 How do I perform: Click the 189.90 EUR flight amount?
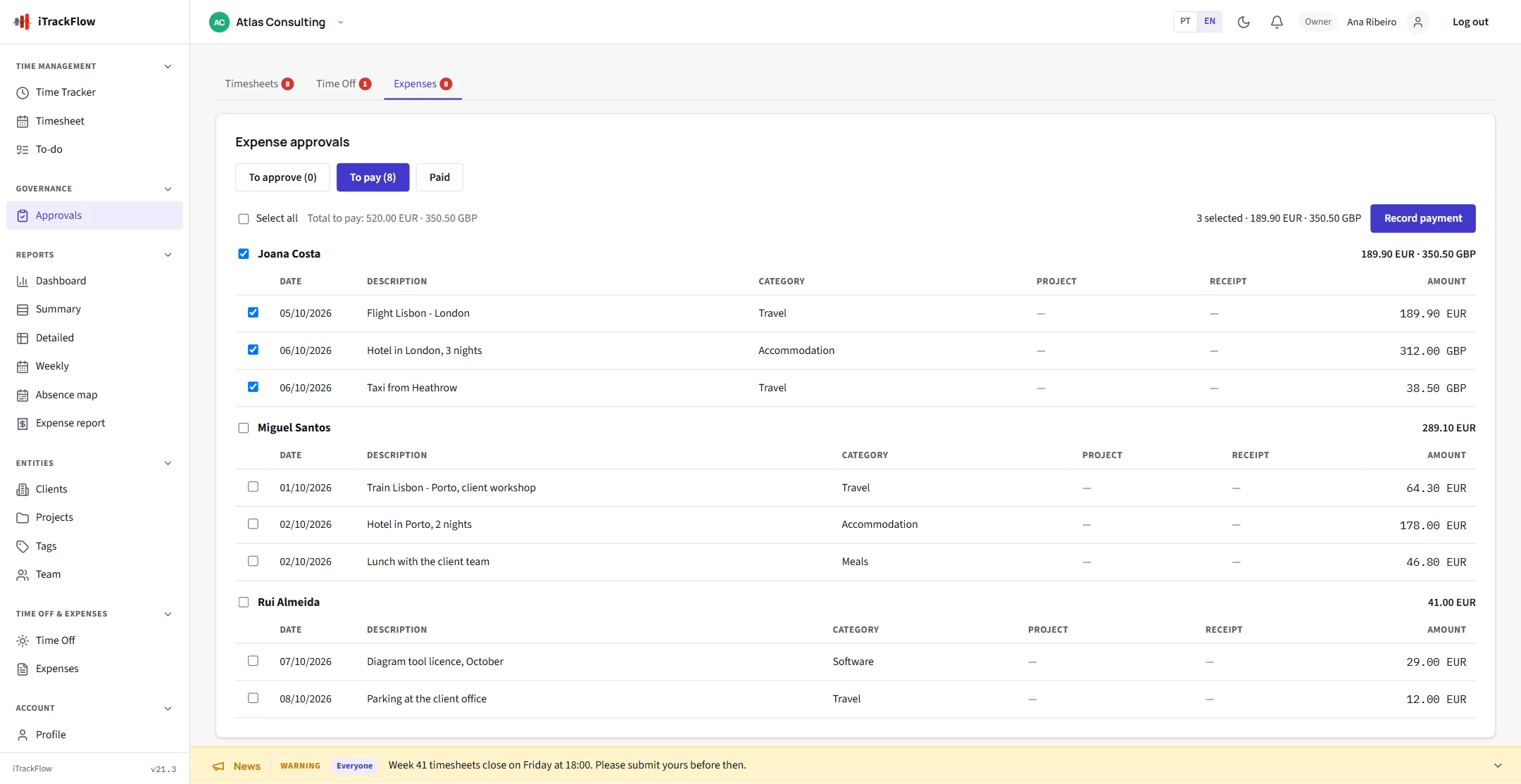[1432, 314]
